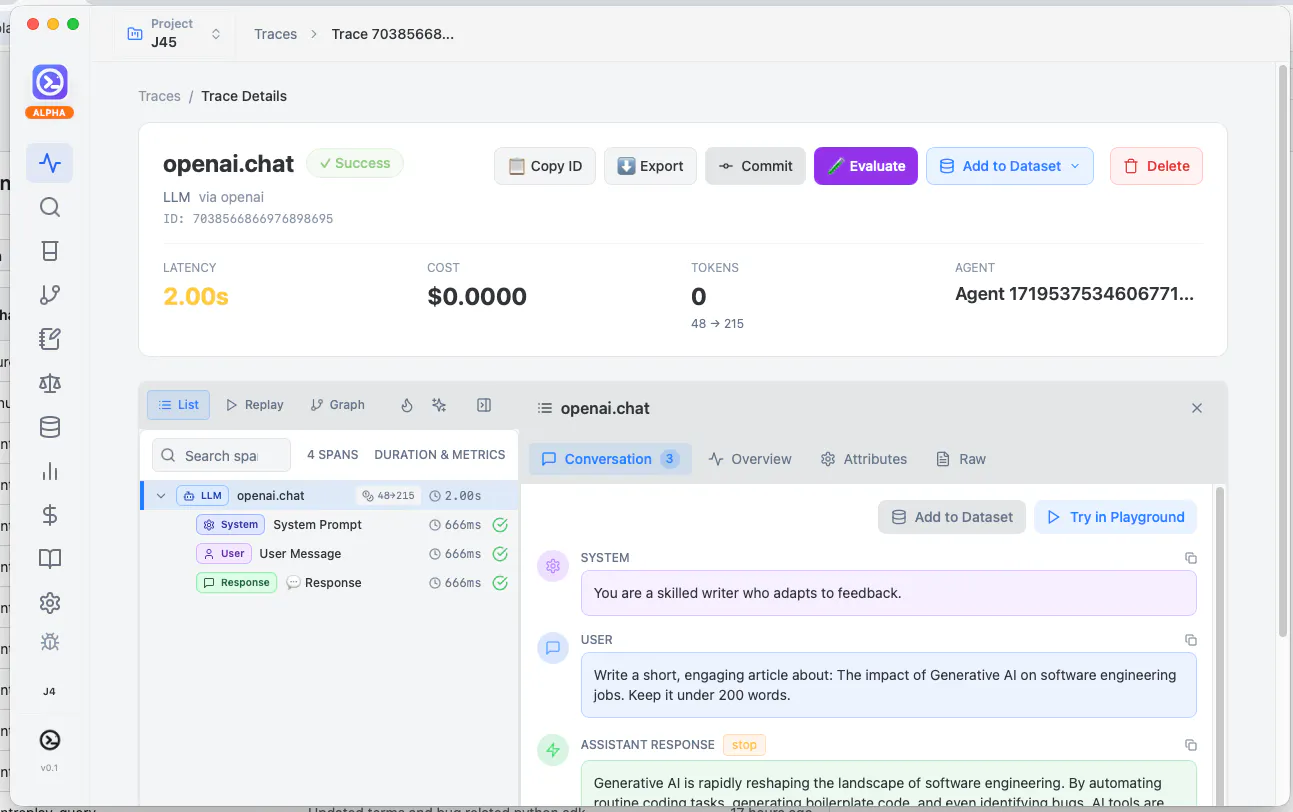Open the notebook edit icon in sidebar
1293x812 pixels.
(50, 339)
